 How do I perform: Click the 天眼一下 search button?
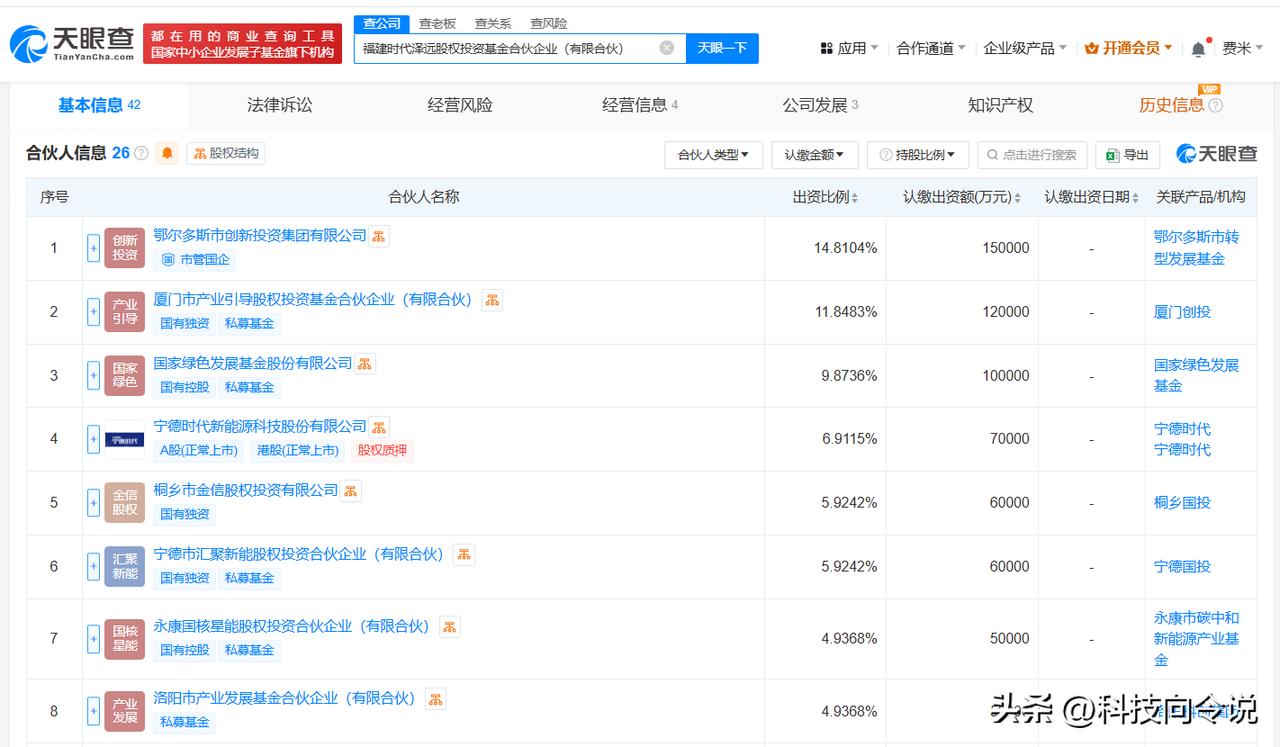coord(722,48)
